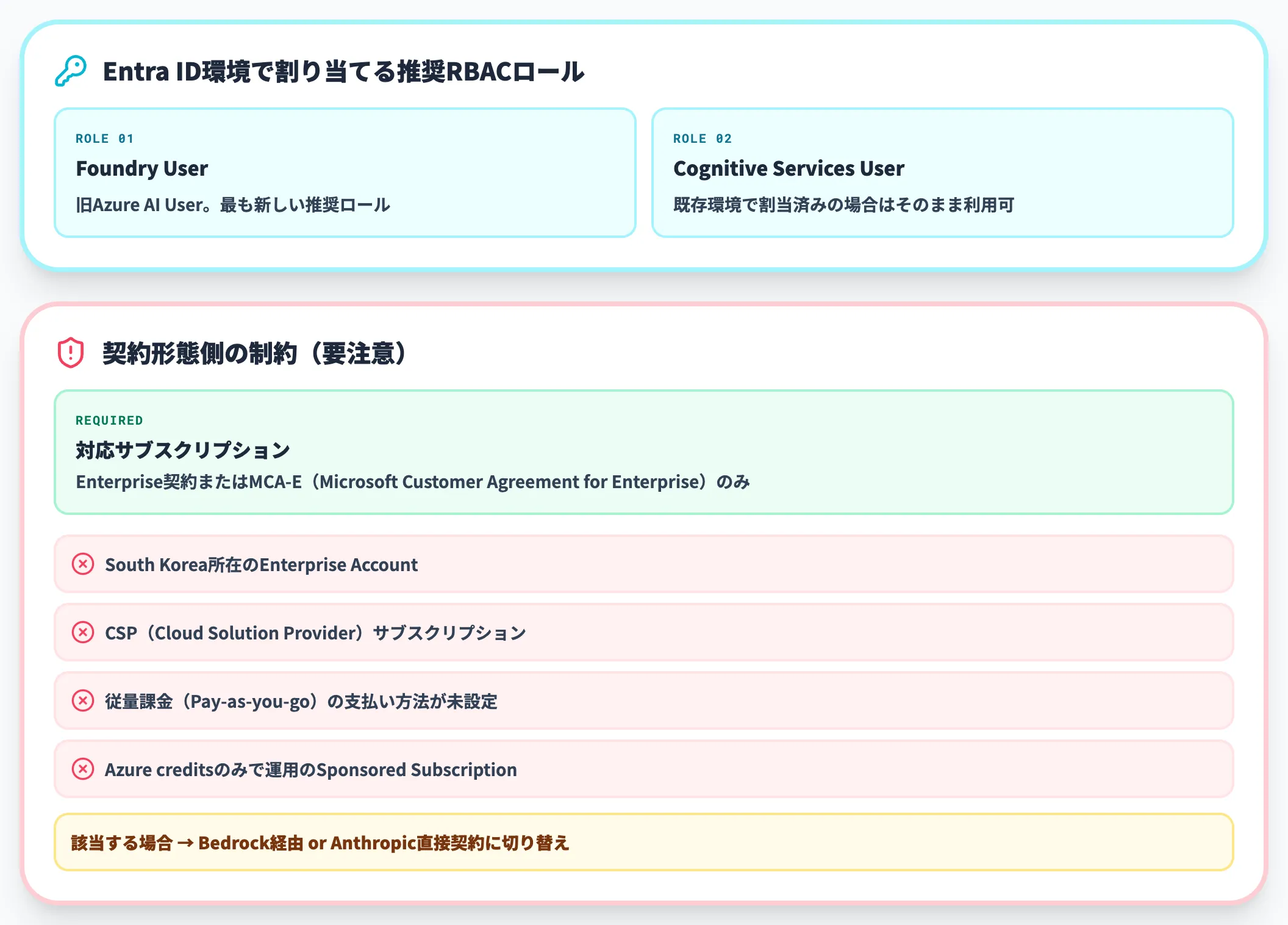The image size is (1288, 925).
Task: Click the REQUIRED label
Action: pyautogui.click(x=109, y=420)
